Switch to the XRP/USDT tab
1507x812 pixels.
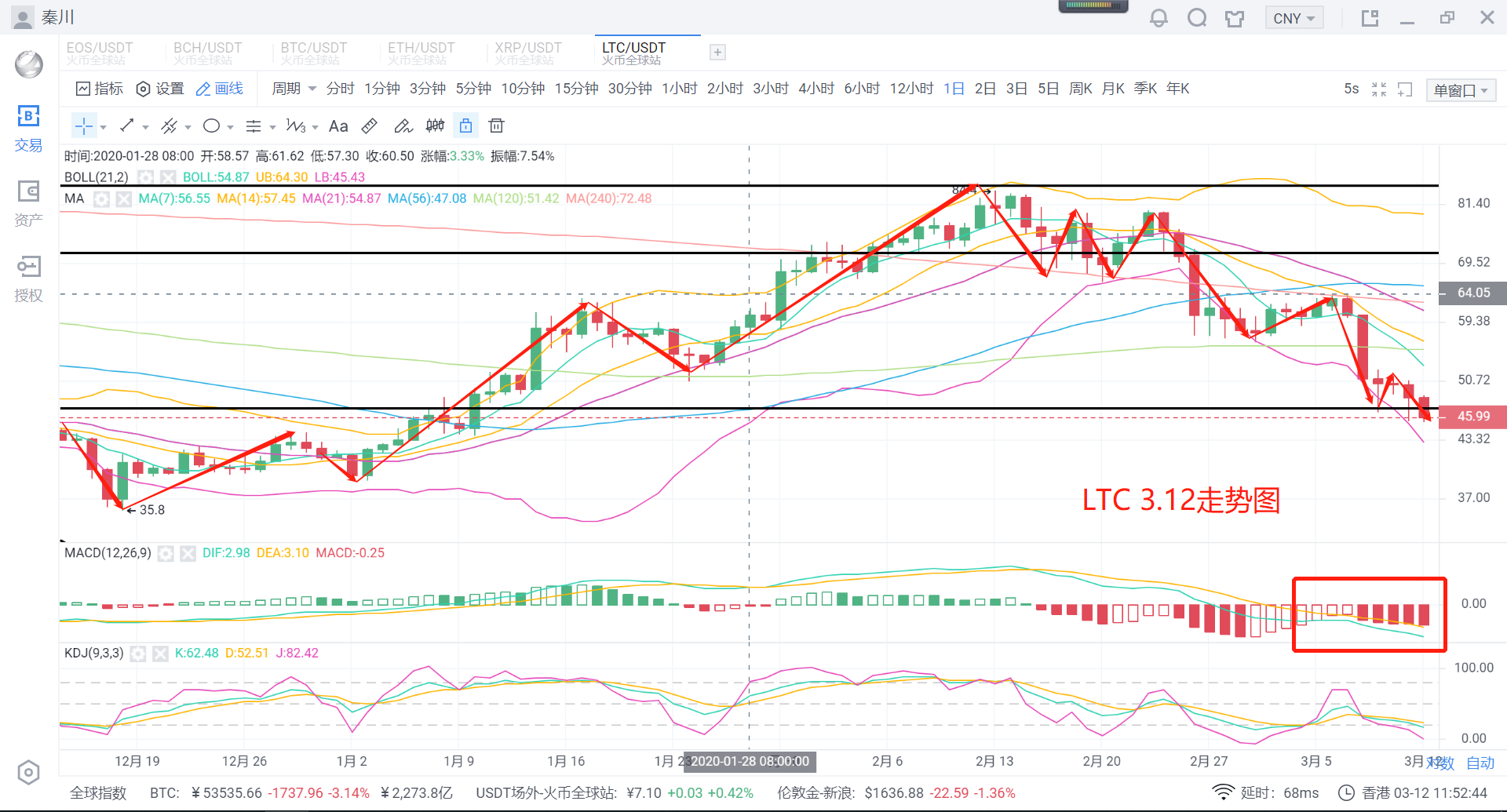528,53
